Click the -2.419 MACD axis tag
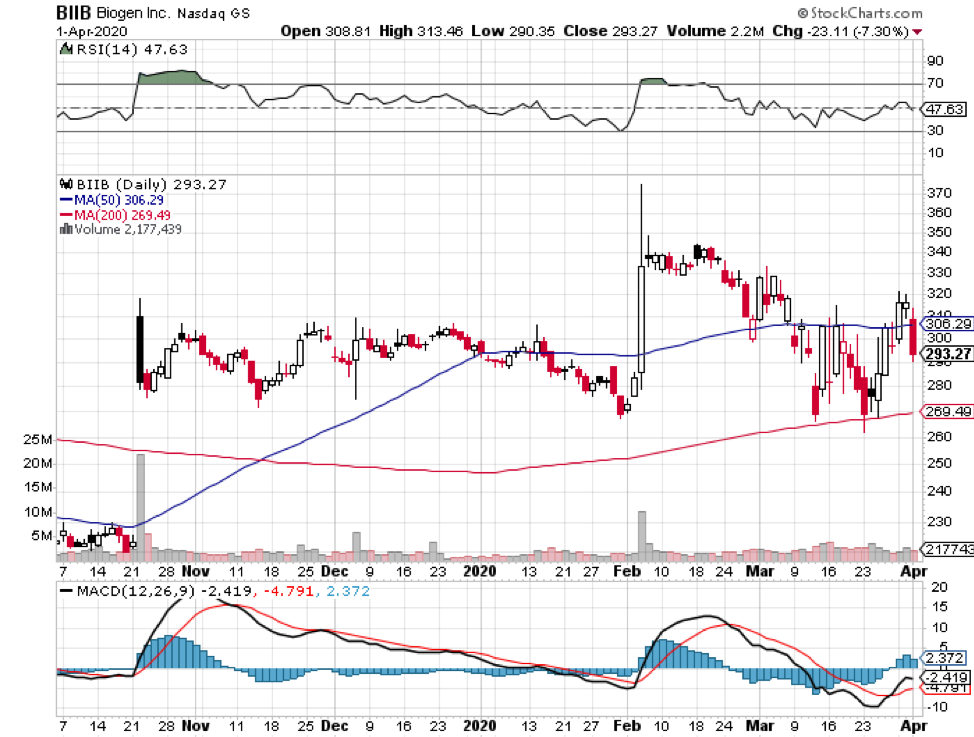Screen dimensions: 974x737 click(946, 677)
